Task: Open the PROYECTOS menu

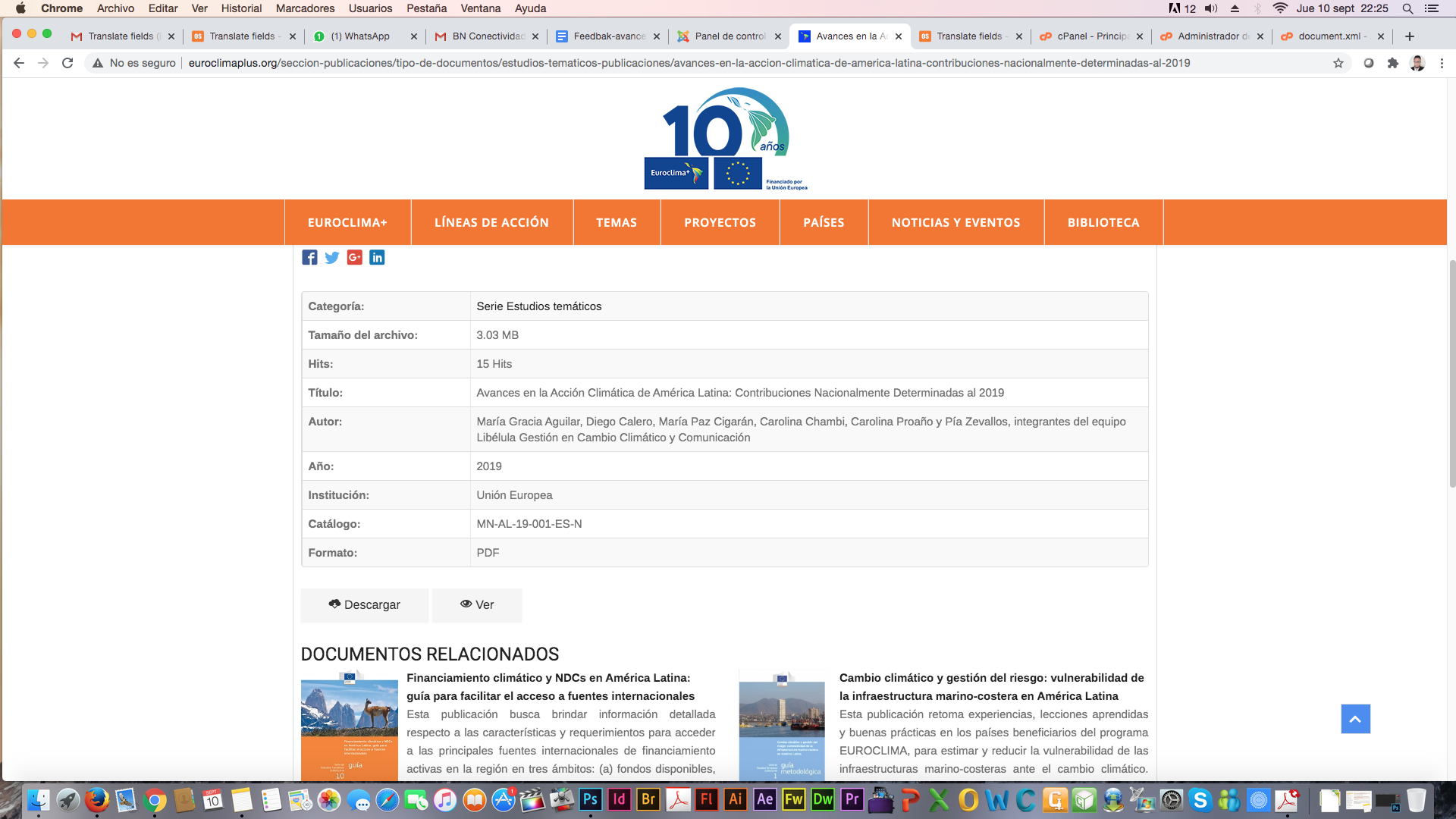Action: (x=720, y=222)
